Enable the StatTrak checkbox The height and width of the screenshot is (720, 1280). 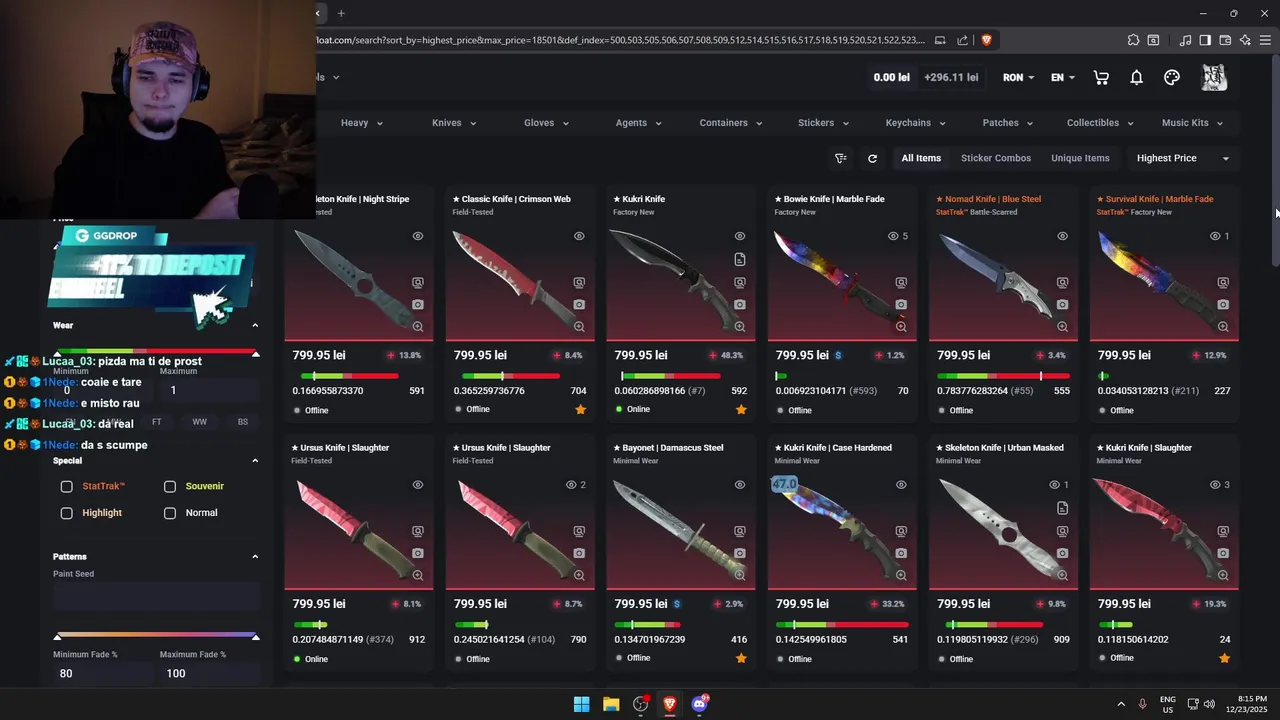[x=67, y=486]
